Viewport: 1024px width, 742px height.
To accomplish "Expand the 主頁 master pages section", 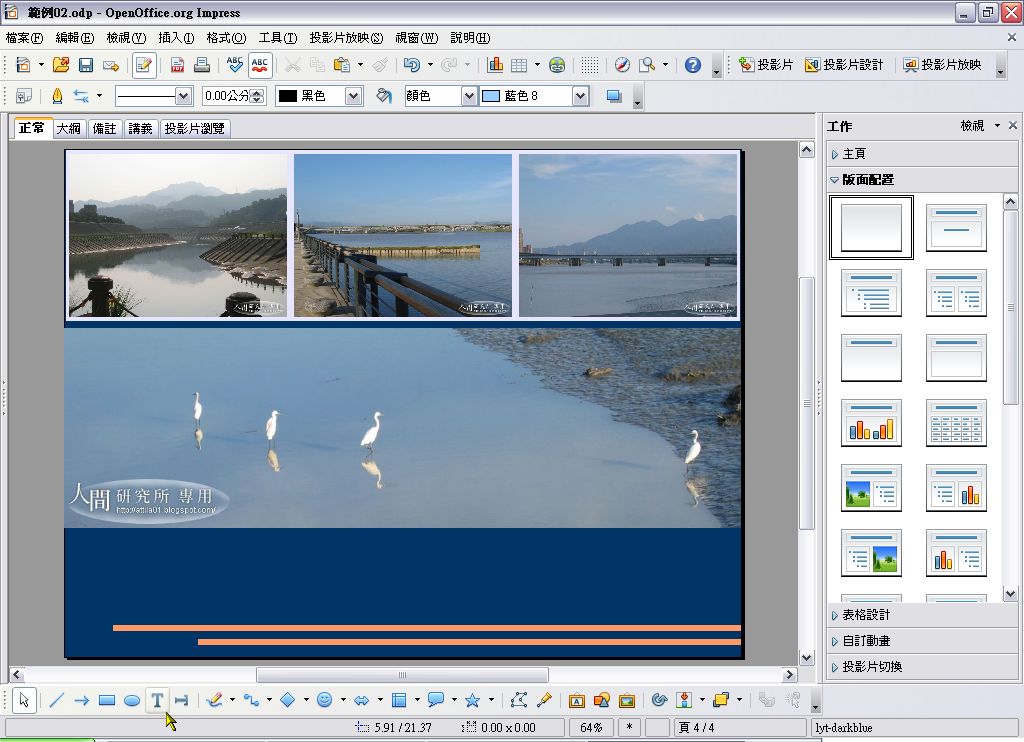I will click(x=921, y=153).
